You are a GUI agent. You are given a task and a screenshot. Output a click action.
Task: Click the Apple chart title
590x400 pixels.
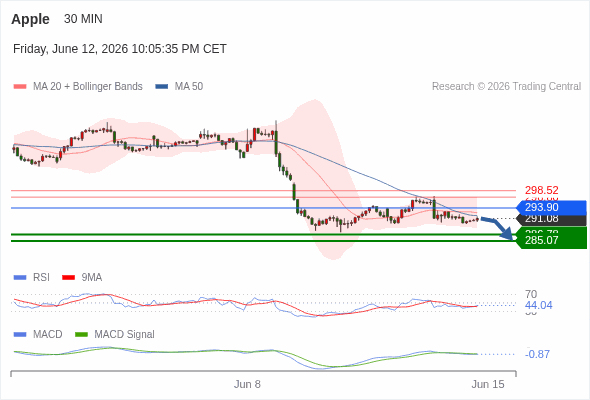pyautogui.click(x=30, y=19)
